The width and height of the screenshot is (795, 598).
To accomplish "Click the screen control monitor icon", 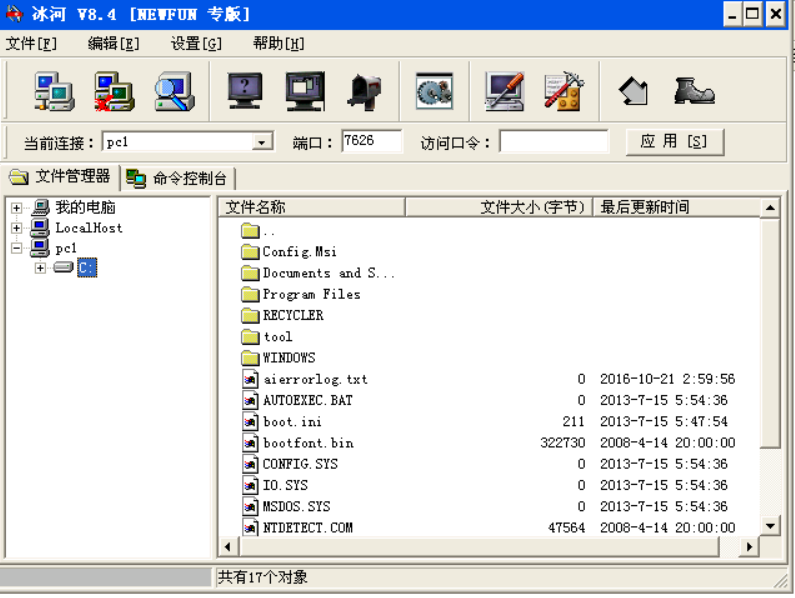I will coord(305,91).
